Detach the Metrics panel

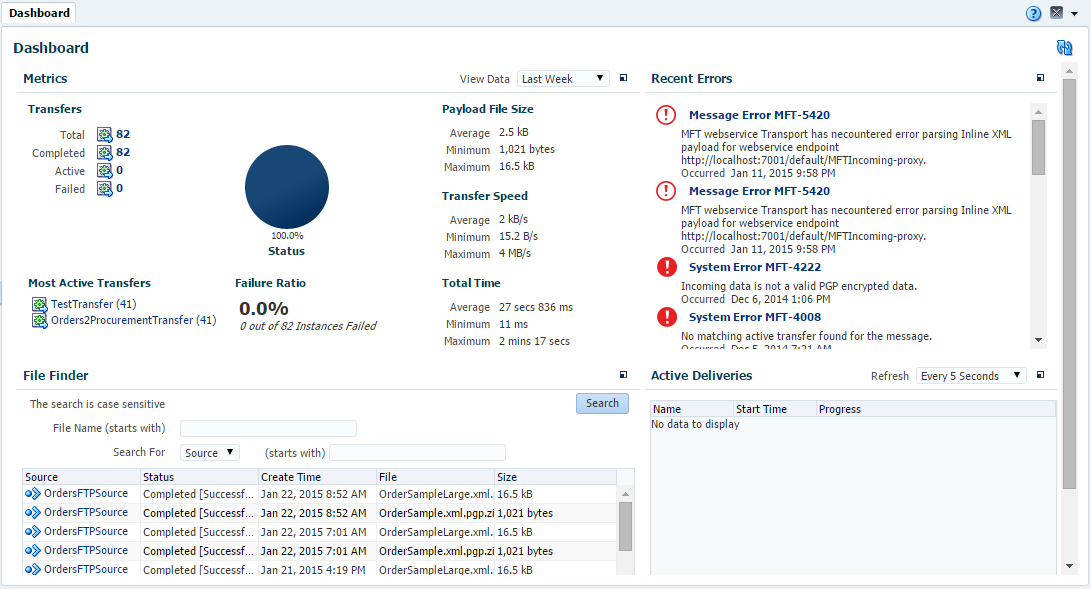click(623, 78)
